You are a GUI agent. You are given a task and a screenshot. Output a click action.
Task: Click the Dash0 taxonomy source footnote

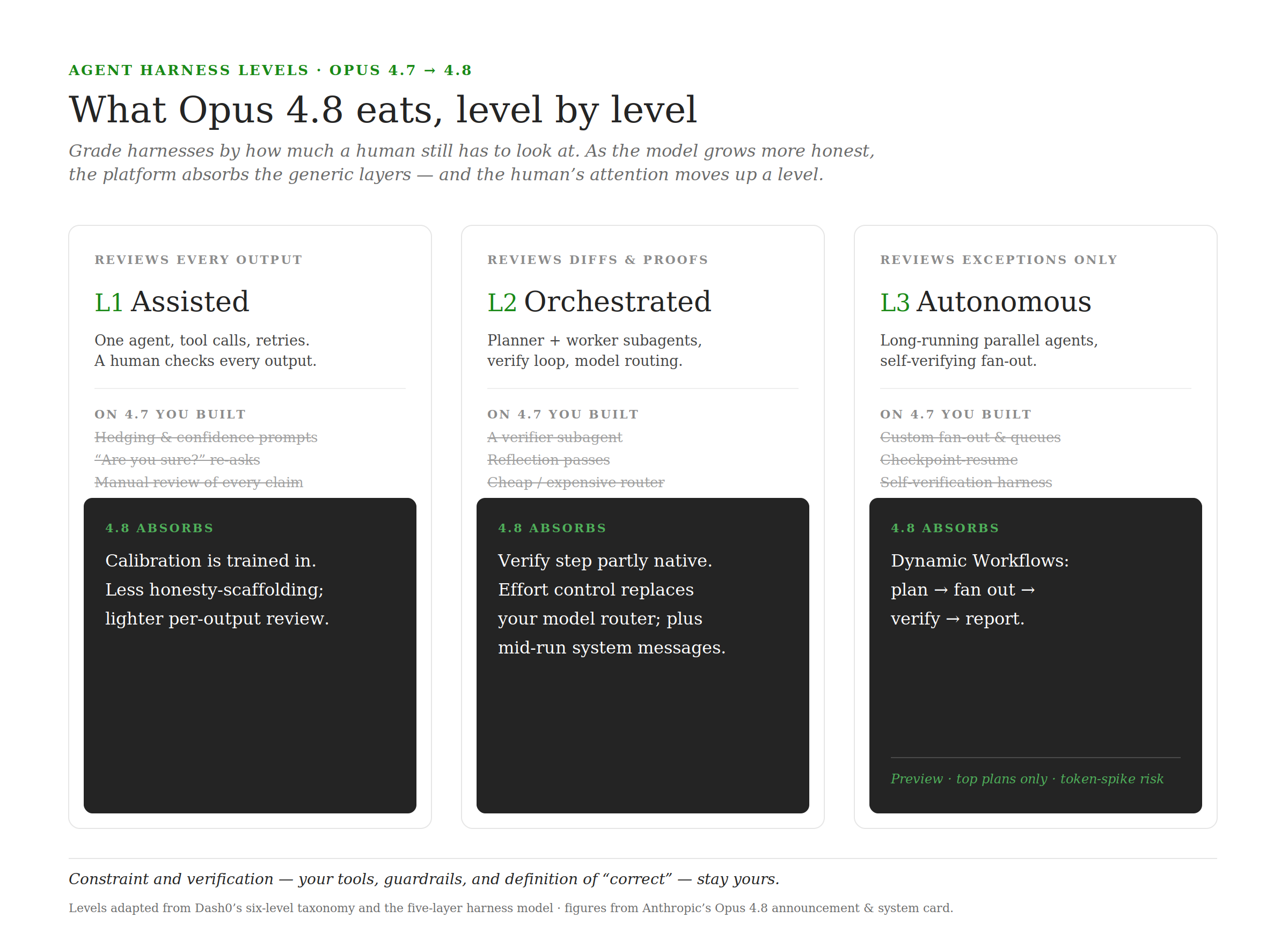point(510,907)
